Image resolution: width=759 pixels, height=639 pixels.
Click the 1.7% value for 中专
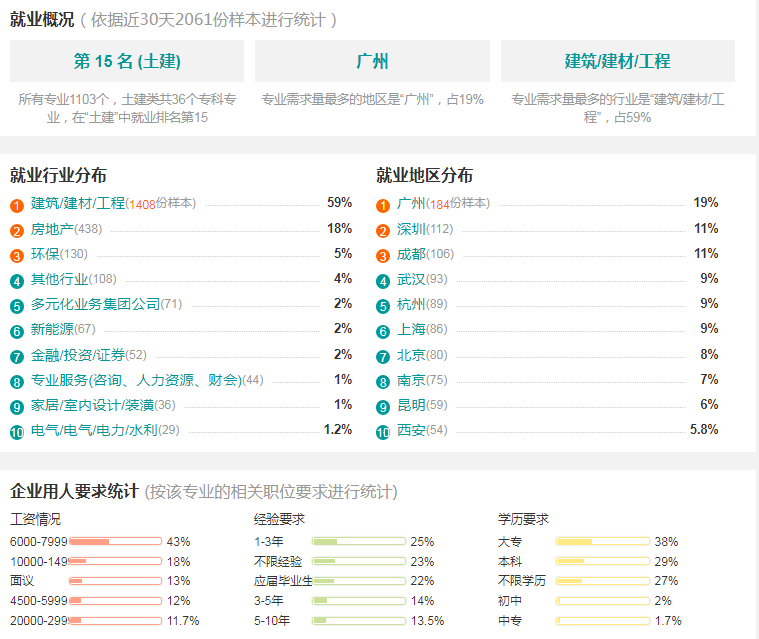coord(668,621)
